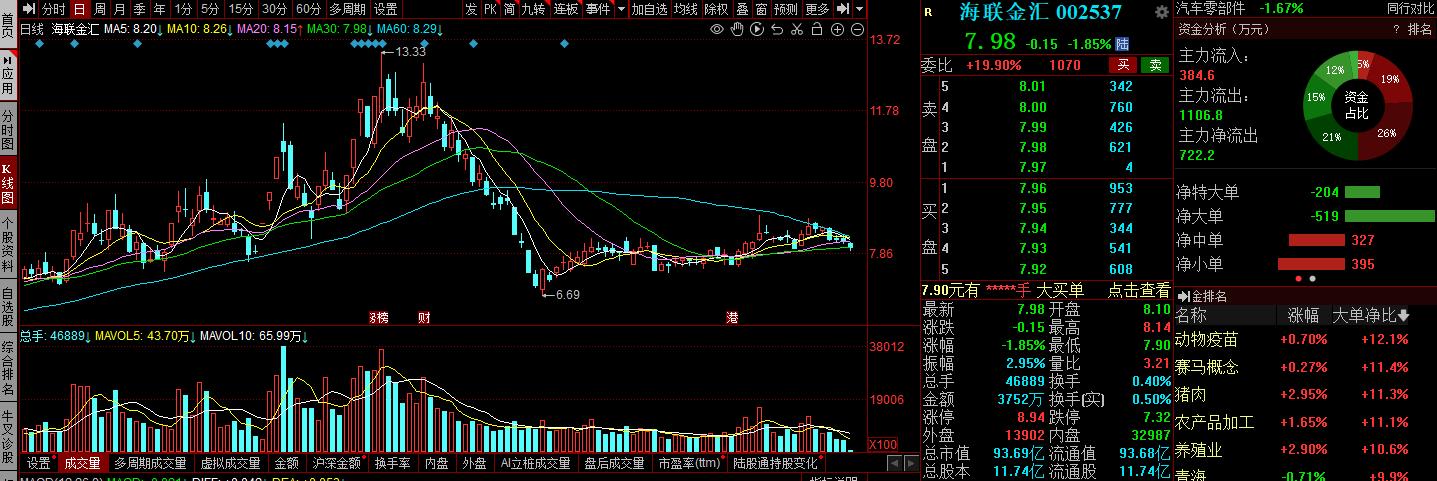Viewport: 1437px width, 481px height.
Task: Click the 港 marker below the chart
Action: [x=733, y=317]
